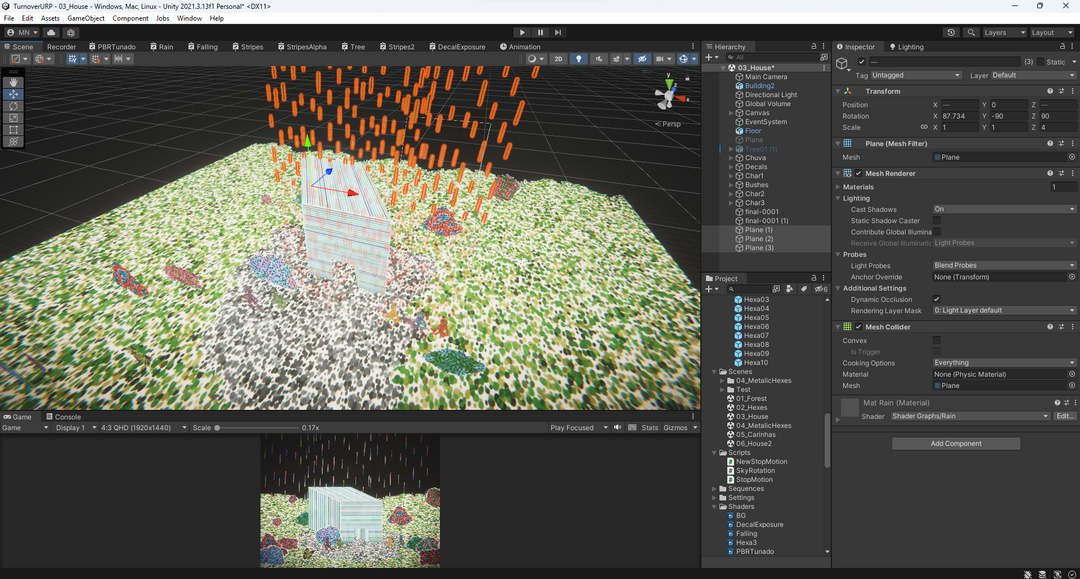Enable the Convex checkbox
Screen dimensions: 1080x579
[x=937, y=340]
